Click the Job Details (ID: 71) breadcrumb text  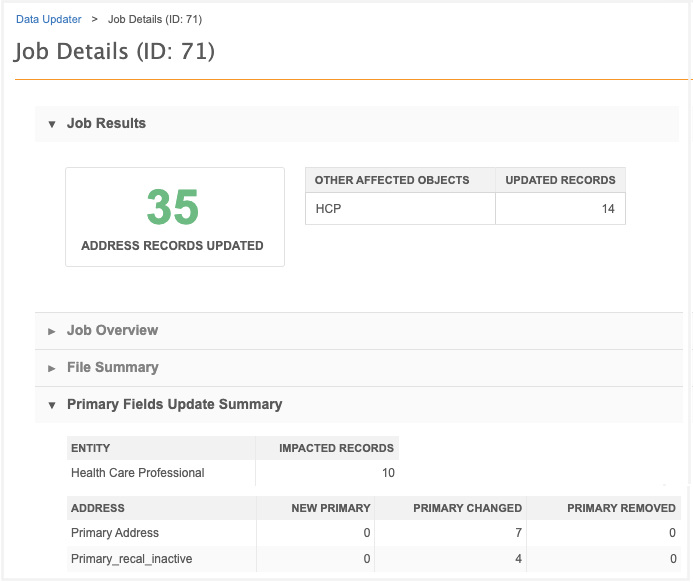click(x=154, y=19)
